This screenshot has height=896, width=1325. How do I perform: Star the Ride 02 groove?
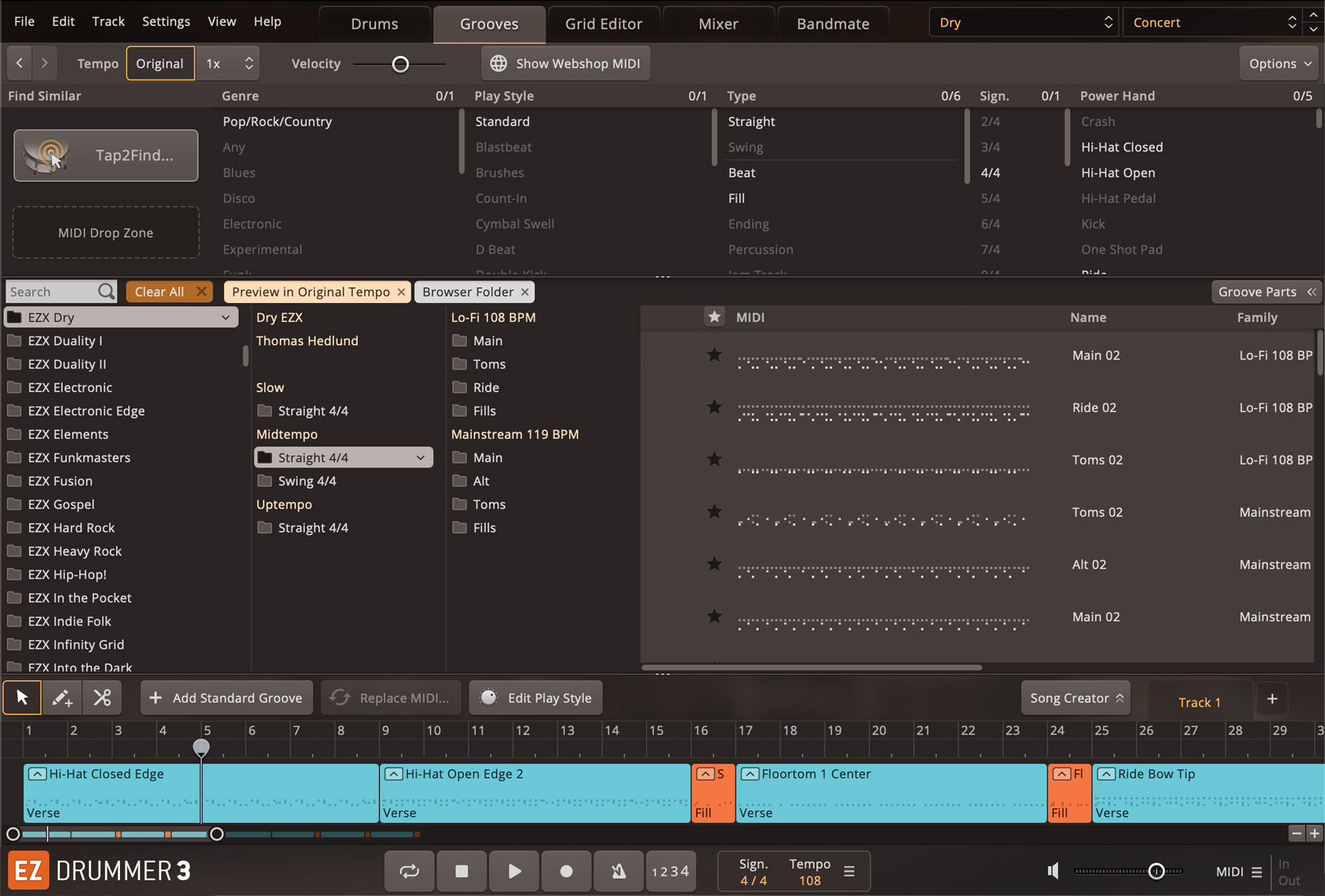[714, 407]
